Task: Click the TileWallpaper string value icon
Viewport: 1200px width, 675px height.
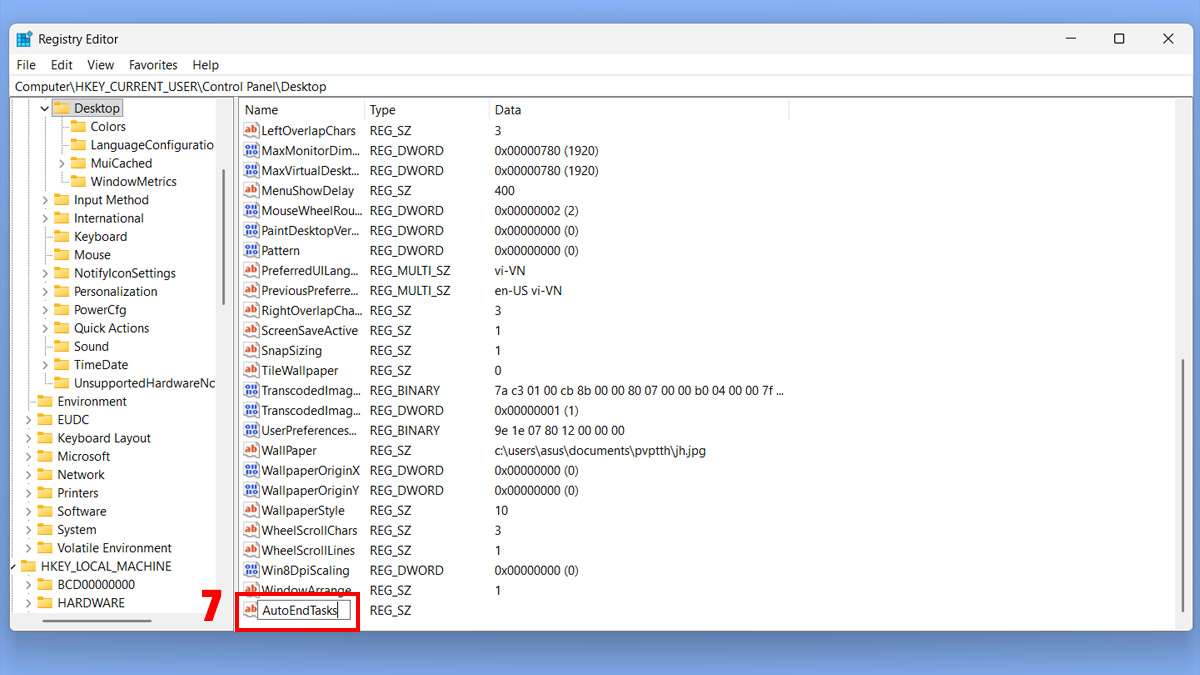Action: tap(251, 371)
